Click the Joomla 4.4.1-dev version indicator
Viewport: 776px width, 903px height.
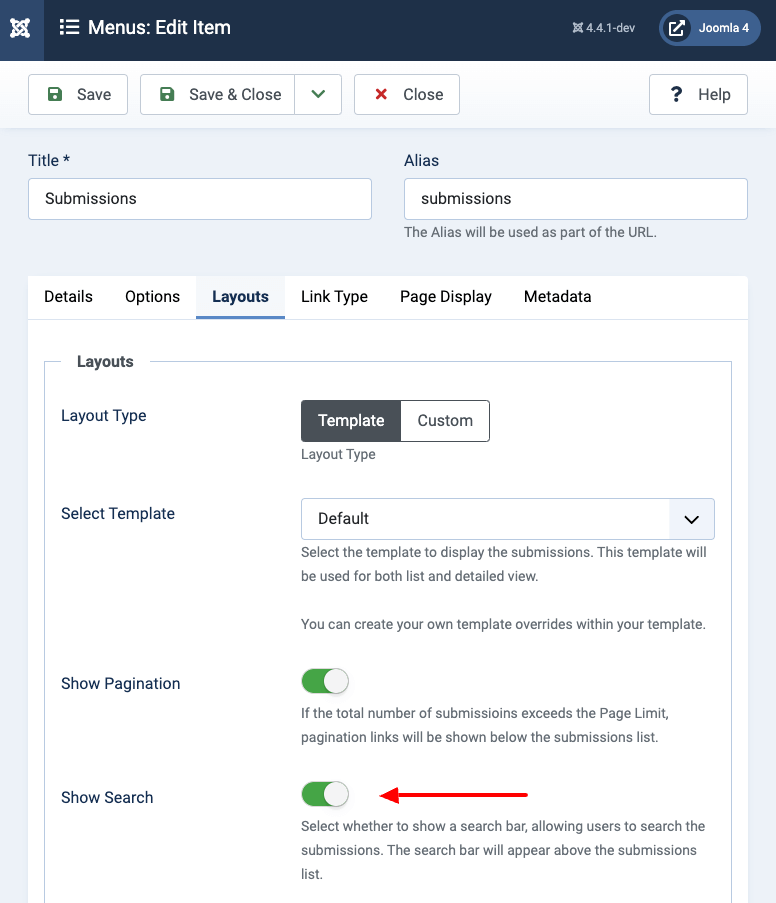(603, 28)
